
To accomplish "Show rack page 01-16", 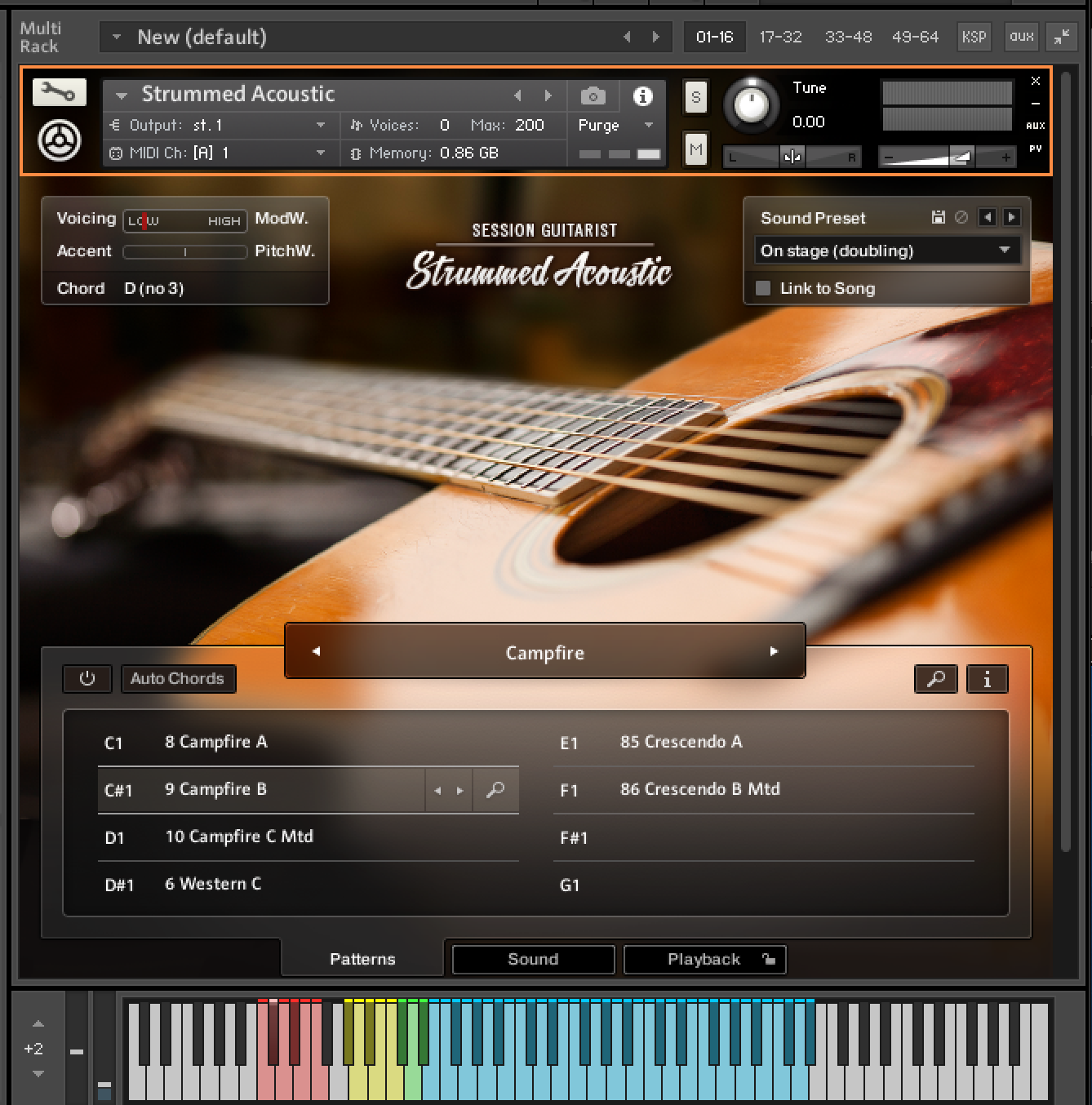I will click(x=715, y=37).
